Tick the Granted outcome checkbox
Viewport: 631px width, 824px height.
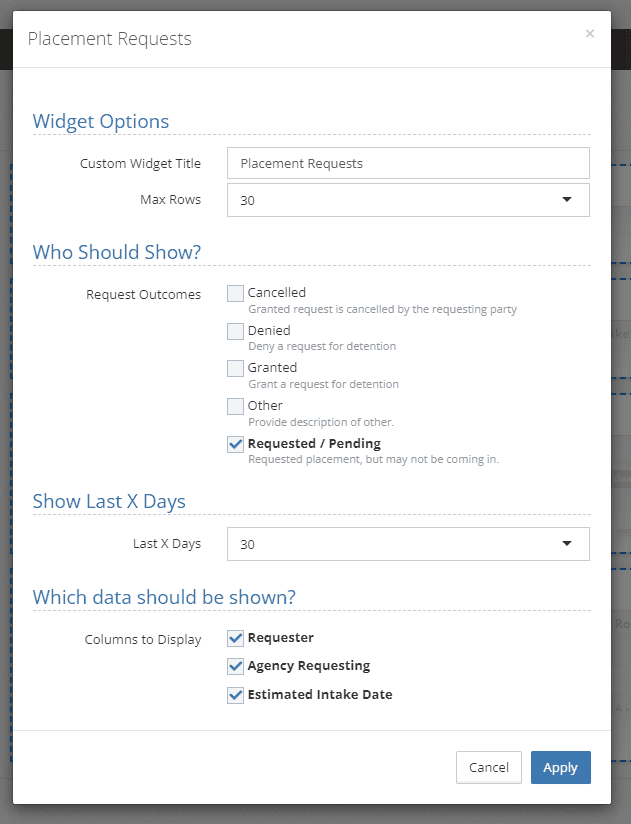coord(235,368)
